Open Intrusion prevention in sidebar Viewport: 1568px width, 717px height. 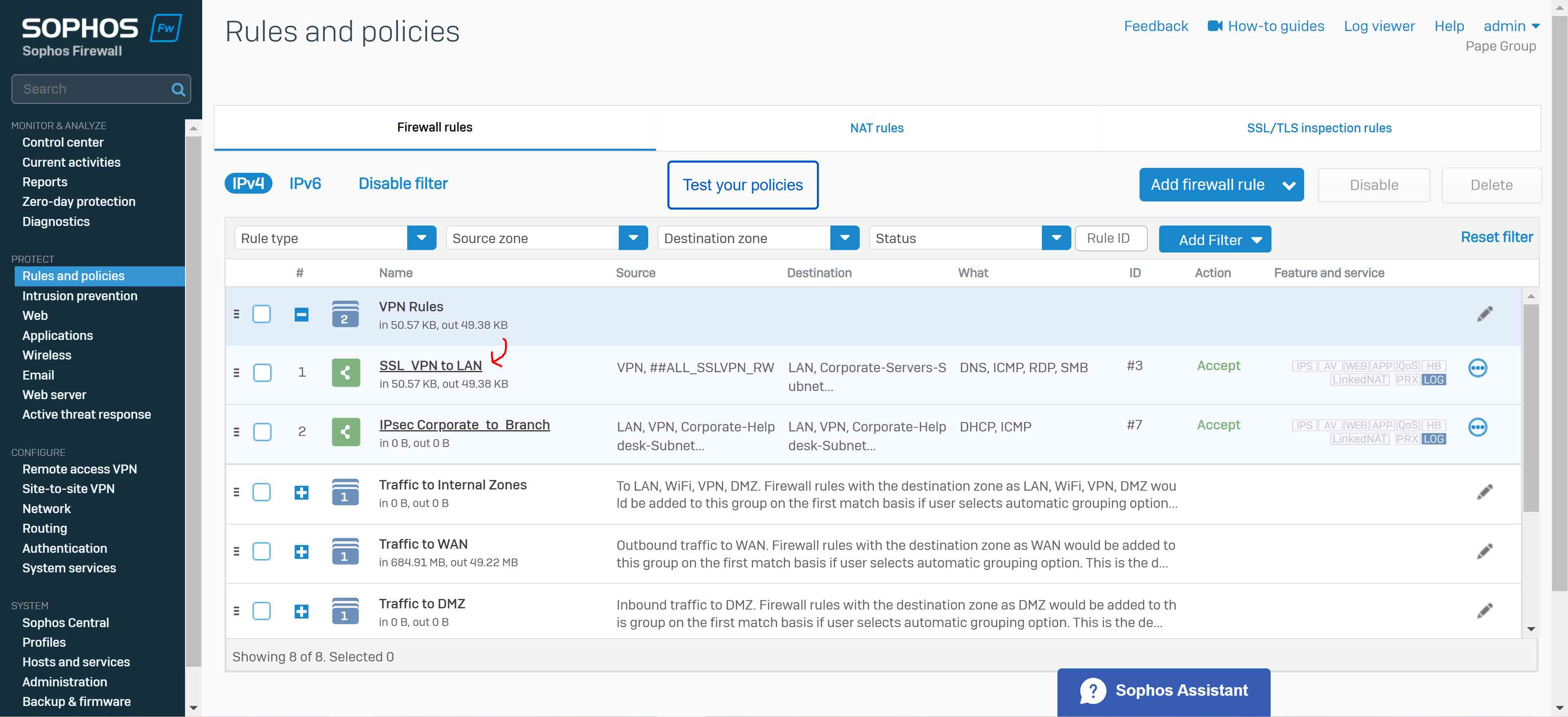[x=80, y=296]
